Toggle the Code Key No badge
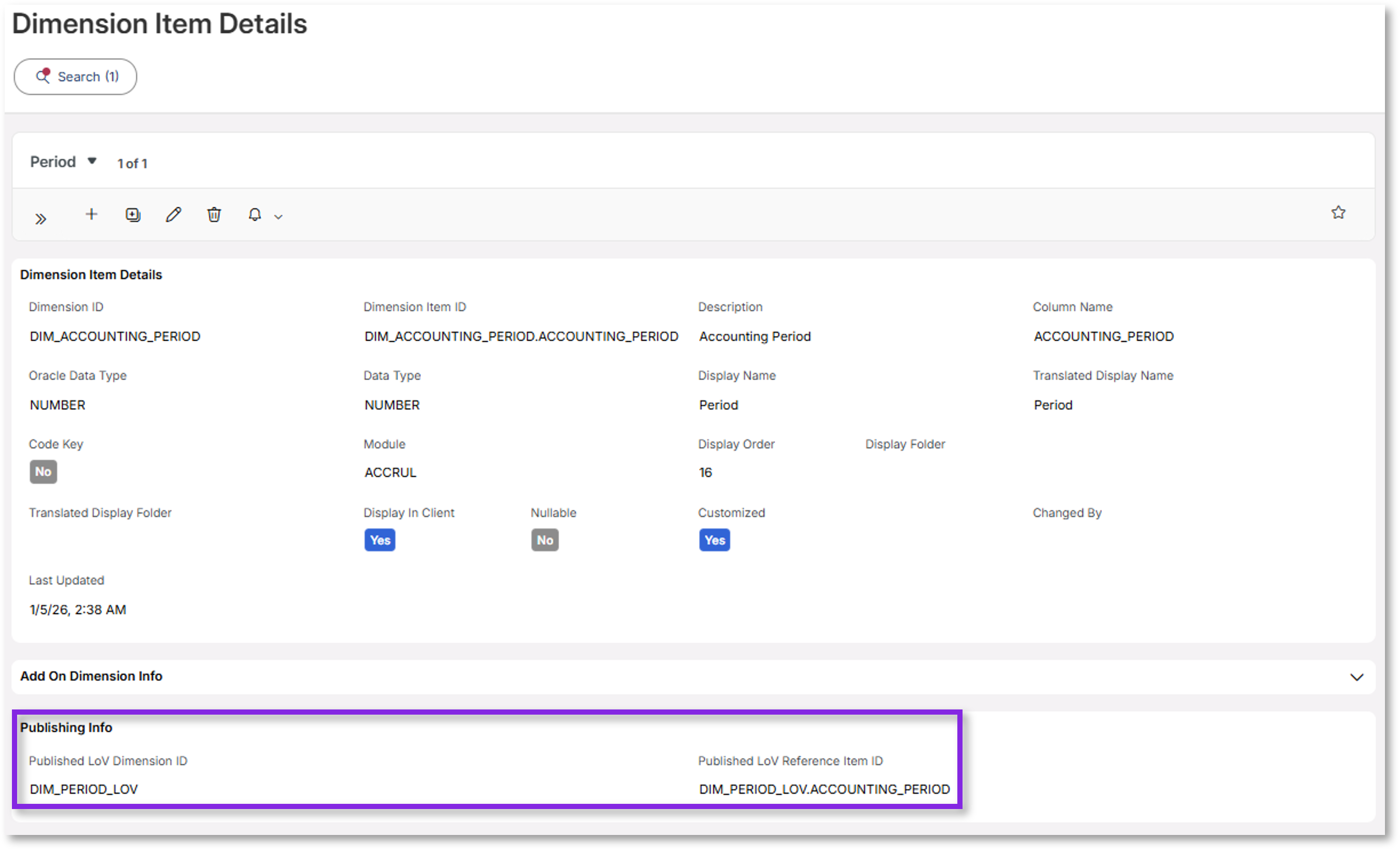The width and height of the screenshot is (1400, 850). pos(43,472)
